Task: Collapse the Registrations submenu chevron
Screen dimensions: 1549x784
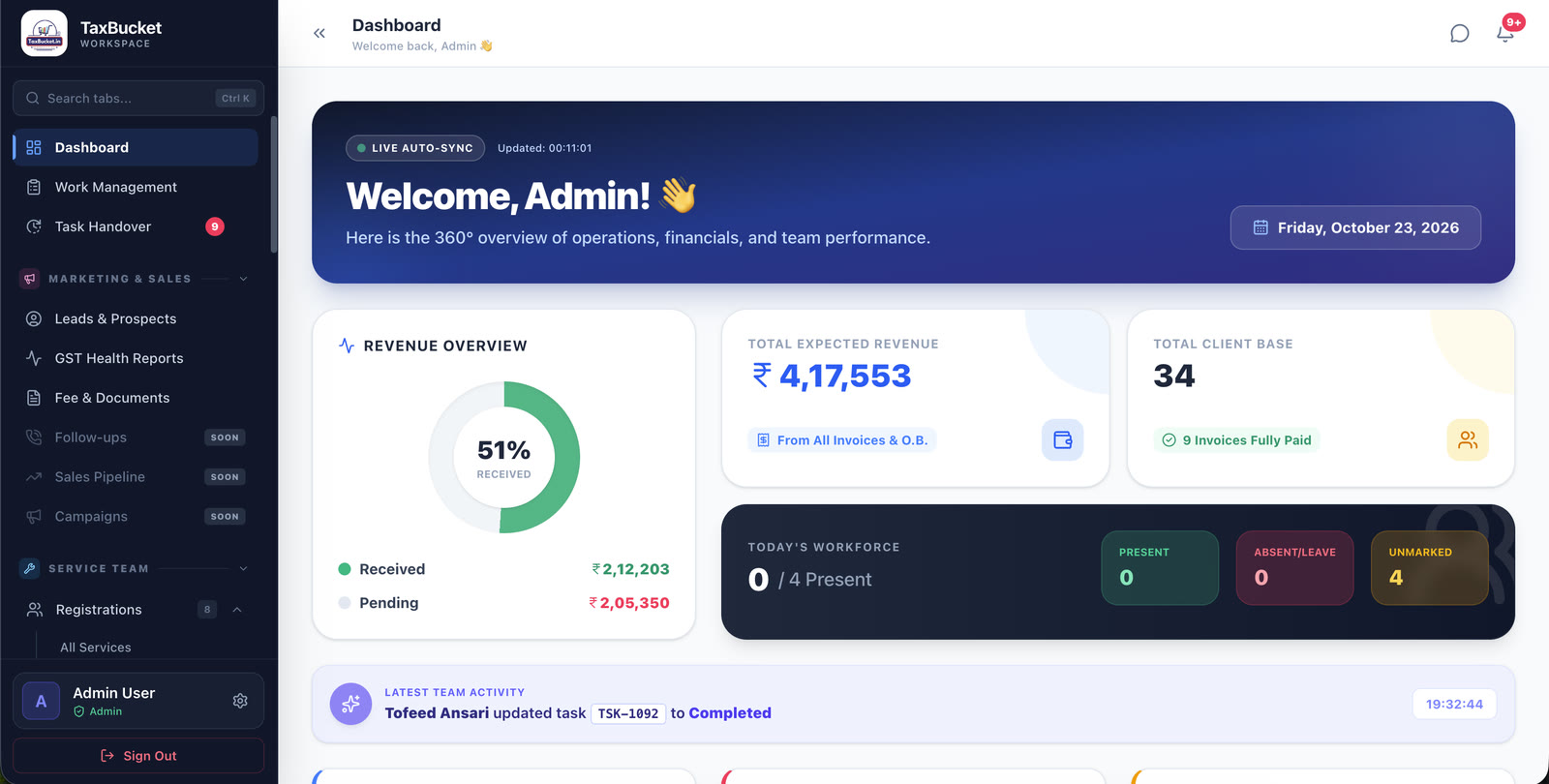Action: point(237,610)
